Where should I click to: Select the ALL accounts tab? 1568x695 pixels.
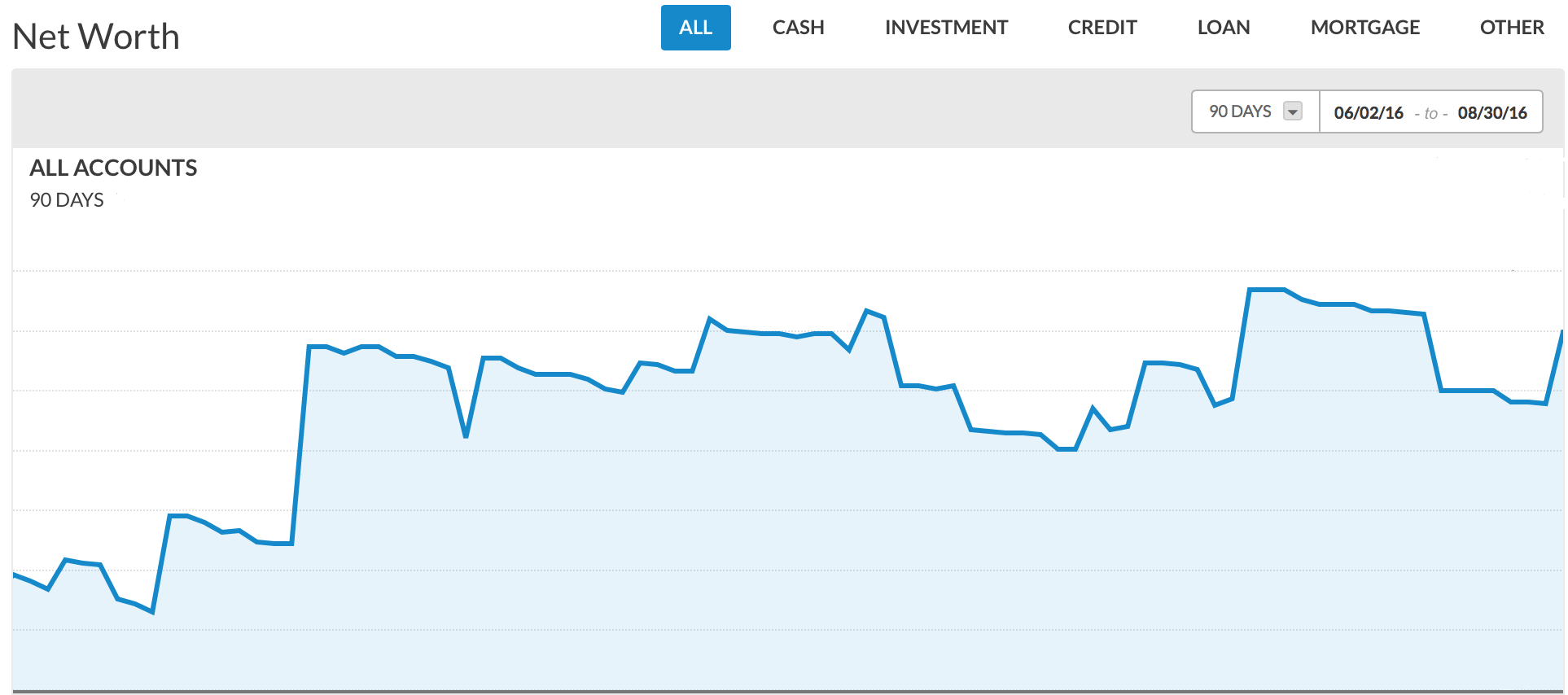coord(695,28)
